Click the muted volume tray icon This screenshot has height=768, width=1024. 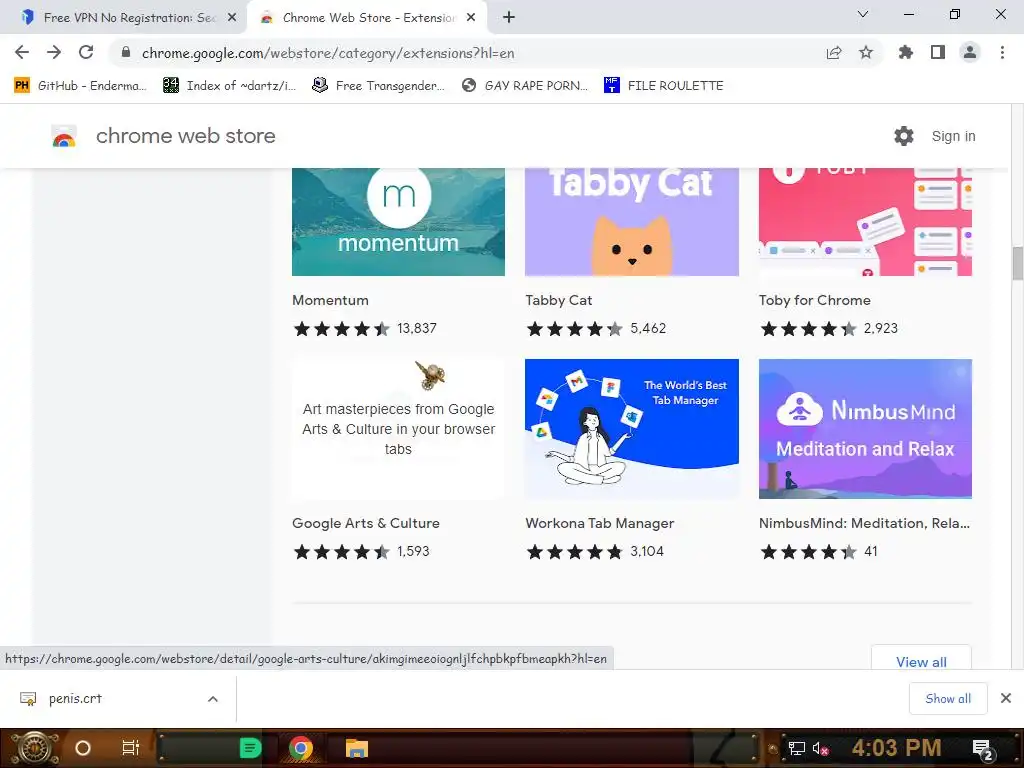[820, 748]
